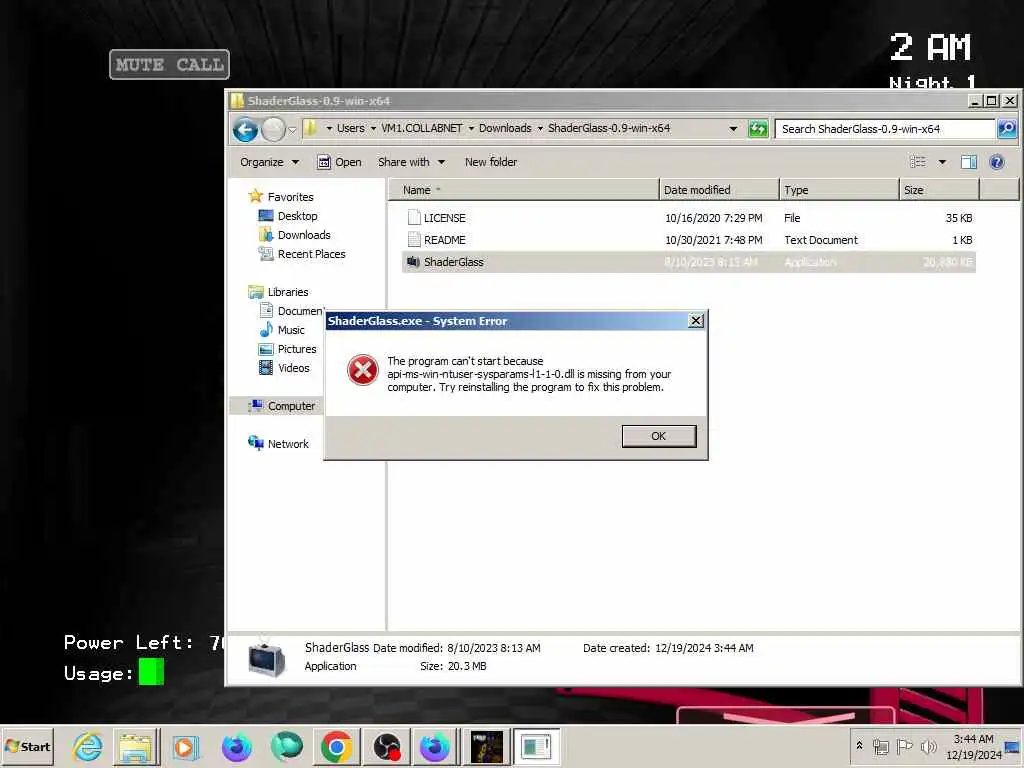Click Users in the address breadcrumb
Image resolution: width=1024 pixels, height=768 pixels.
click(351, 128)
